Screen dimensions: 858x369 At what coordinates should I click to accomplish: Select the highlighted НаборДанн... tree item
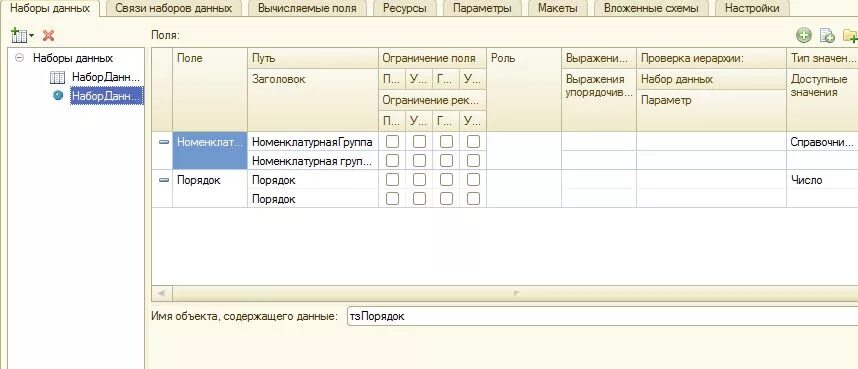107,96
